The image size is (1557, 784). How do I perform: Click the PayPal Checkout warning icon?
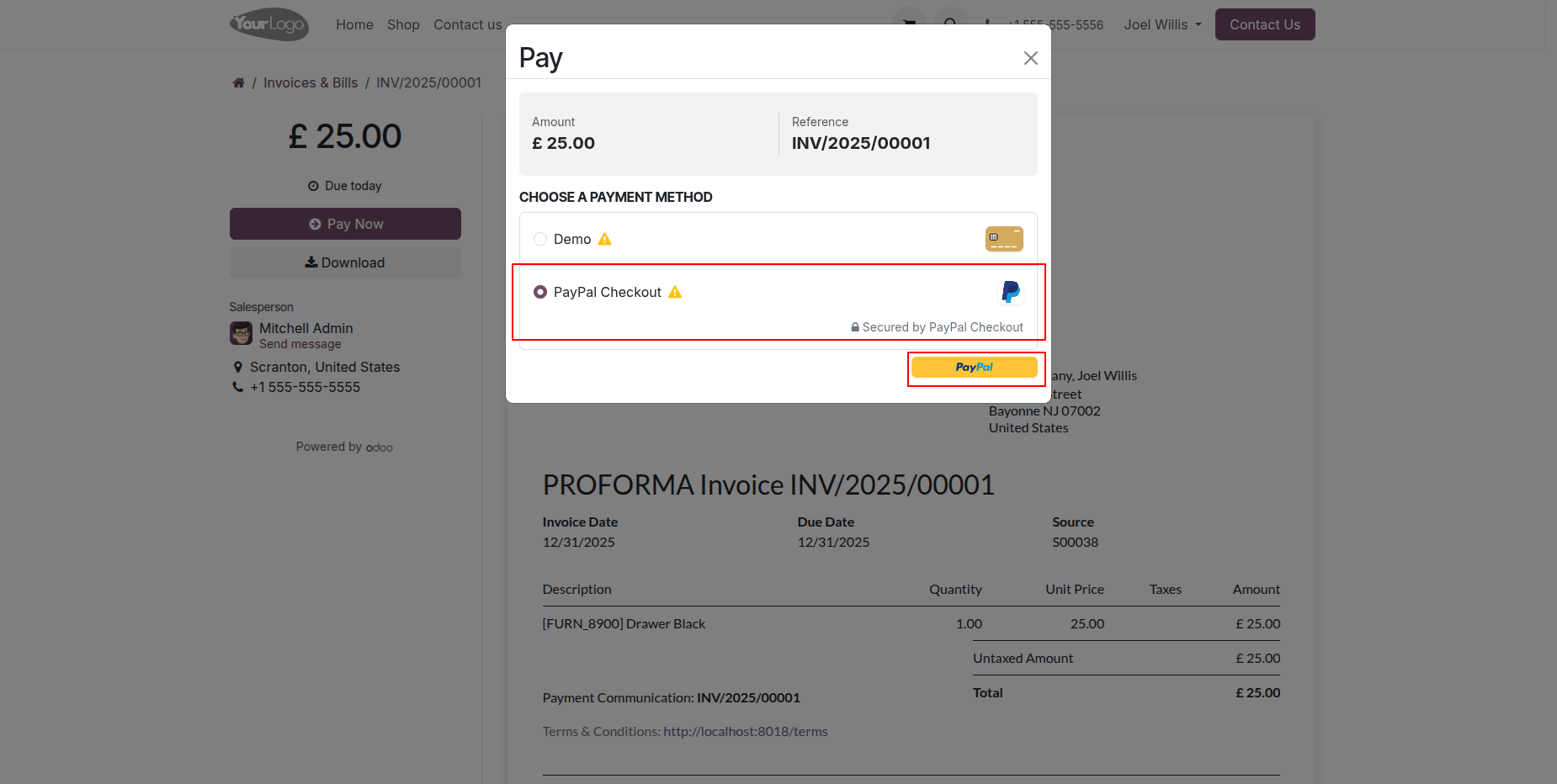[x=675, y=292]
